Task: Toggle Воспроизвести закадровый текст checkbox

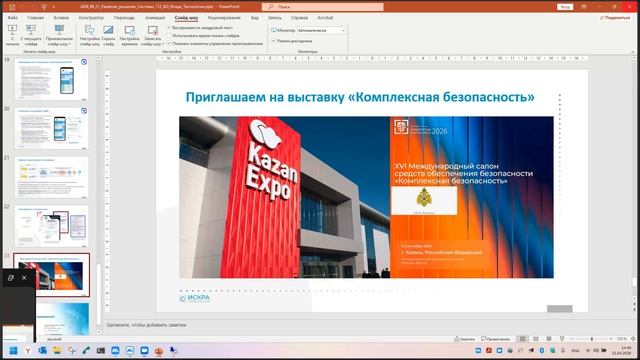Action: pos(169,28)
